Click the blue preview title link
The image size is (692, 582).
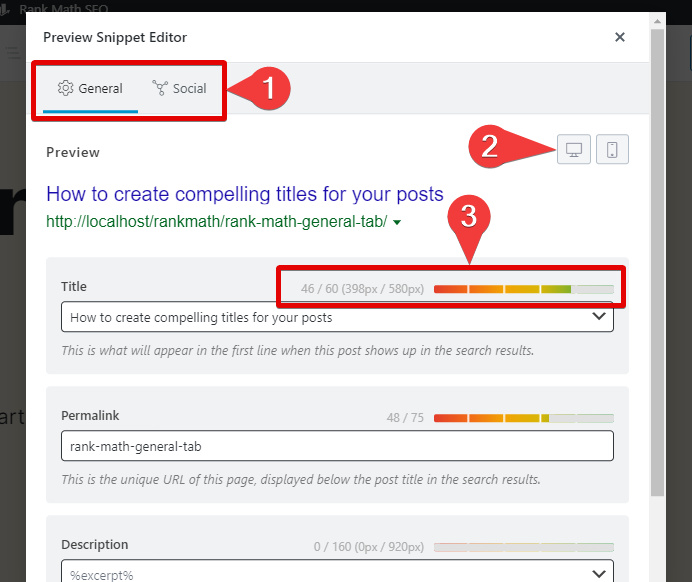245,194
